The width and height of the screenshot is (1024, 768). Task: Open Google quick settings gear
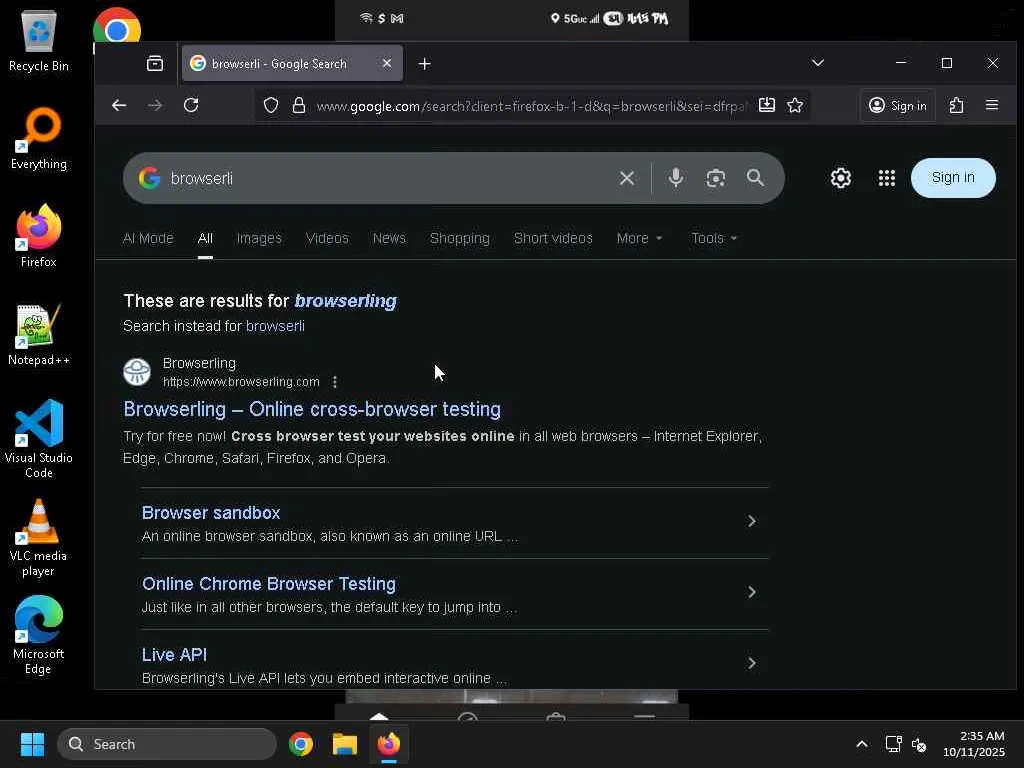tap(840, 178)
